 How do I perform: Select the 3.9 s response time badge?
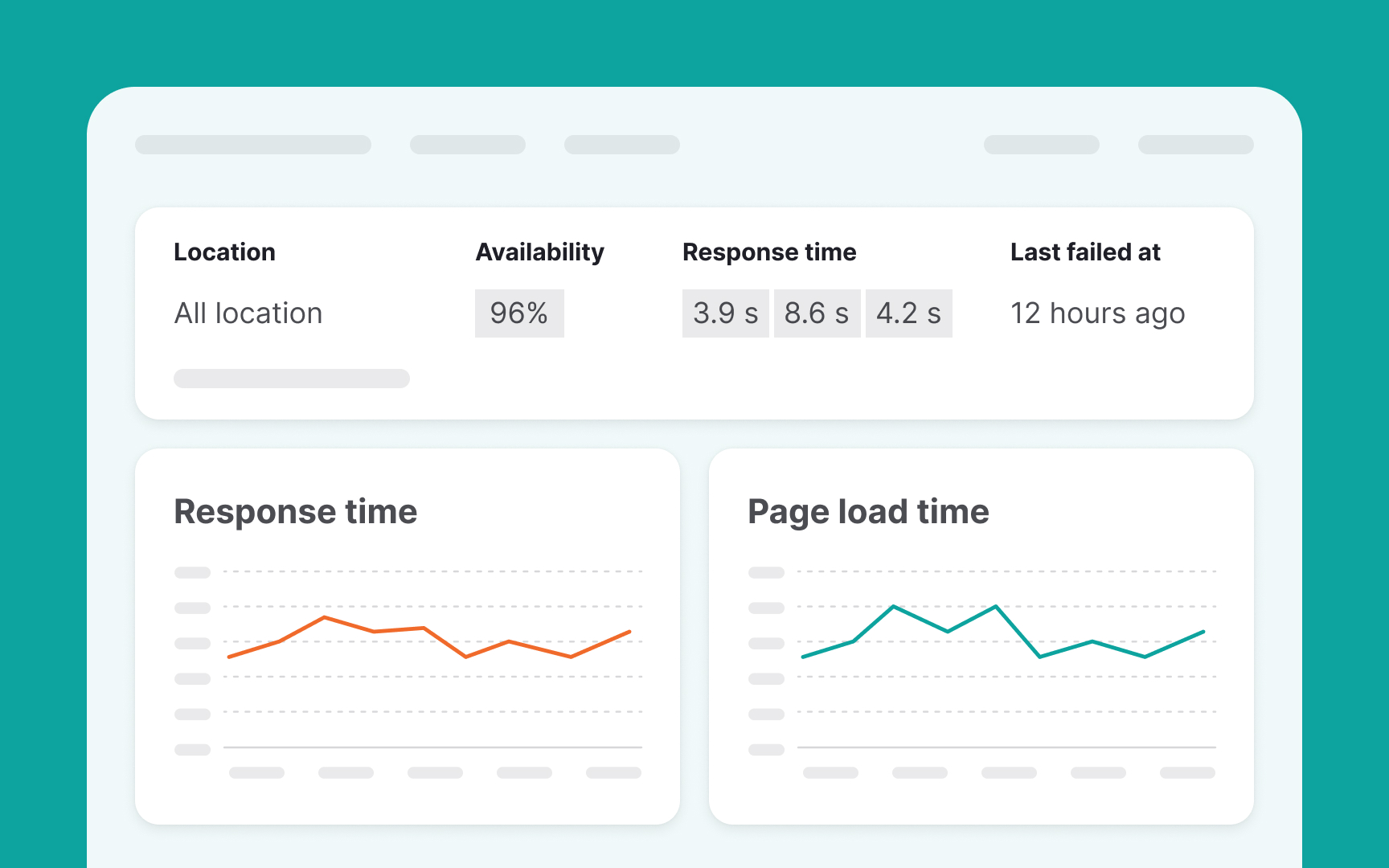(x=725, y=313)
